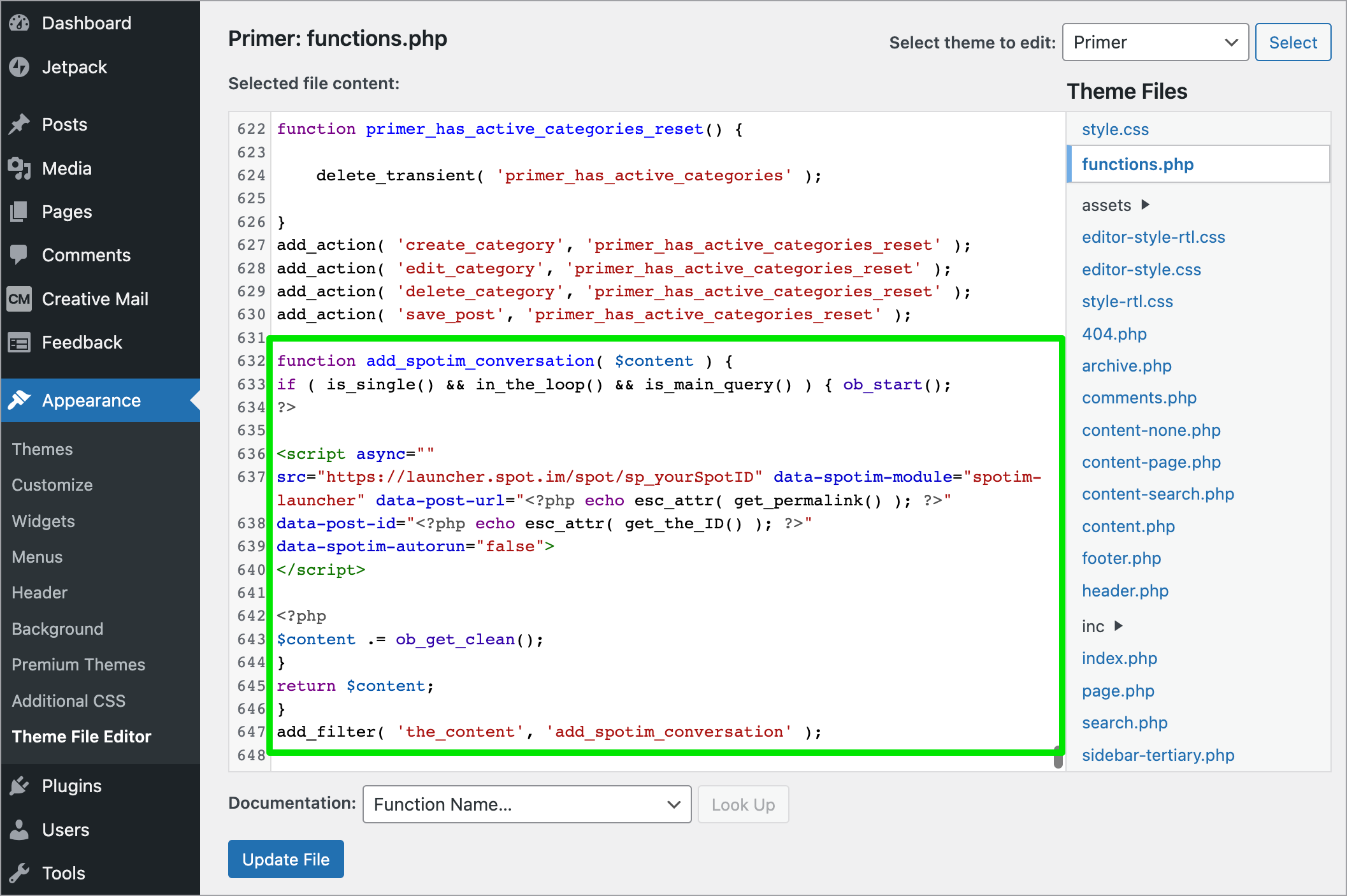The width and height of the screenshot is (1347, 896).
Task: Click the Creative Mail CM icon
Action: tap(19, 299)
